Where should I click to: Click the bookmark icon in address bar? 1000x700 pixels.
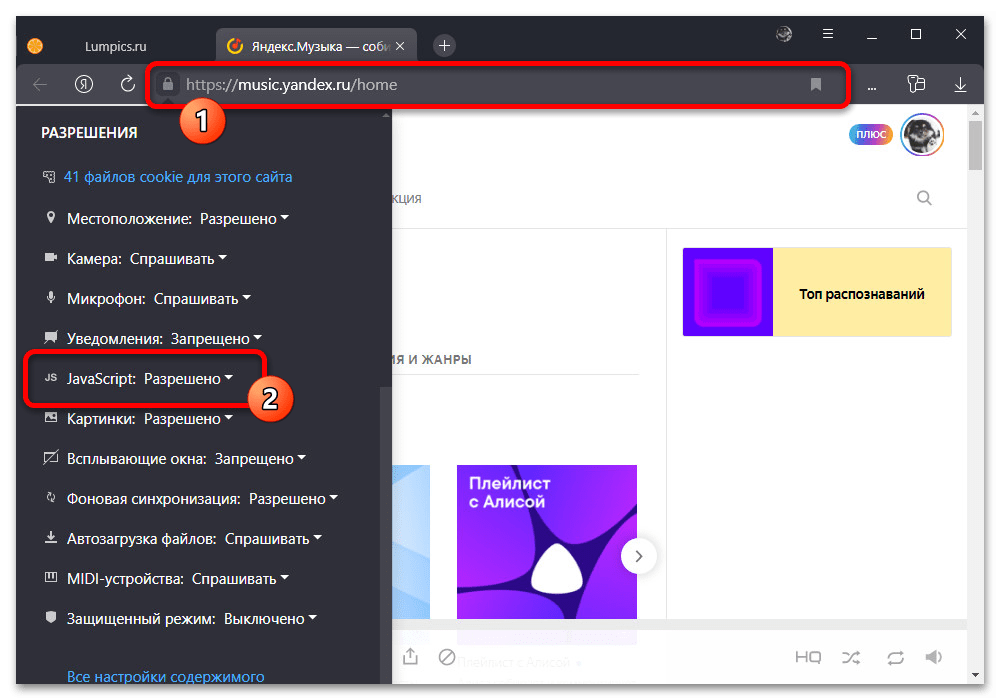tap(816, 84)
